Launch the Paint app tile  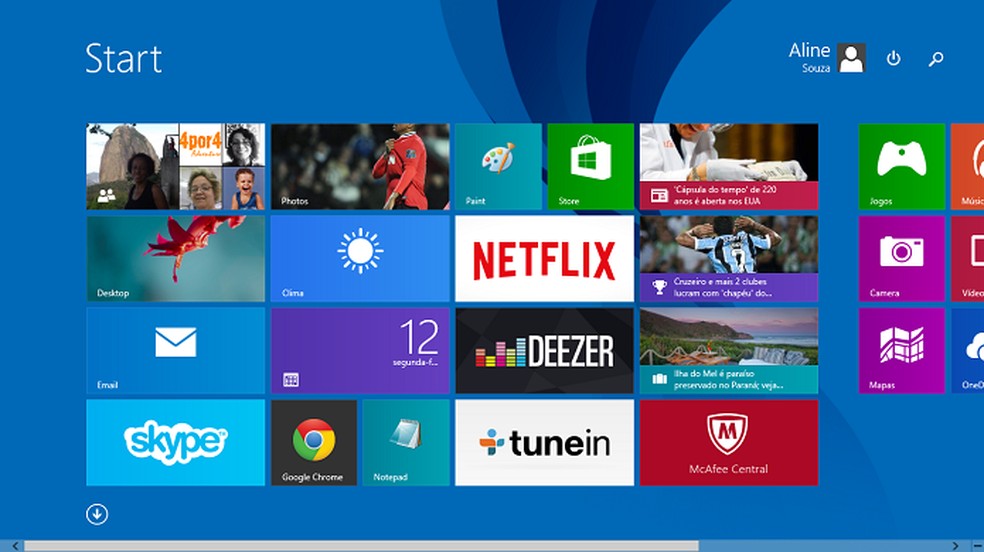(x=498, y=166)
